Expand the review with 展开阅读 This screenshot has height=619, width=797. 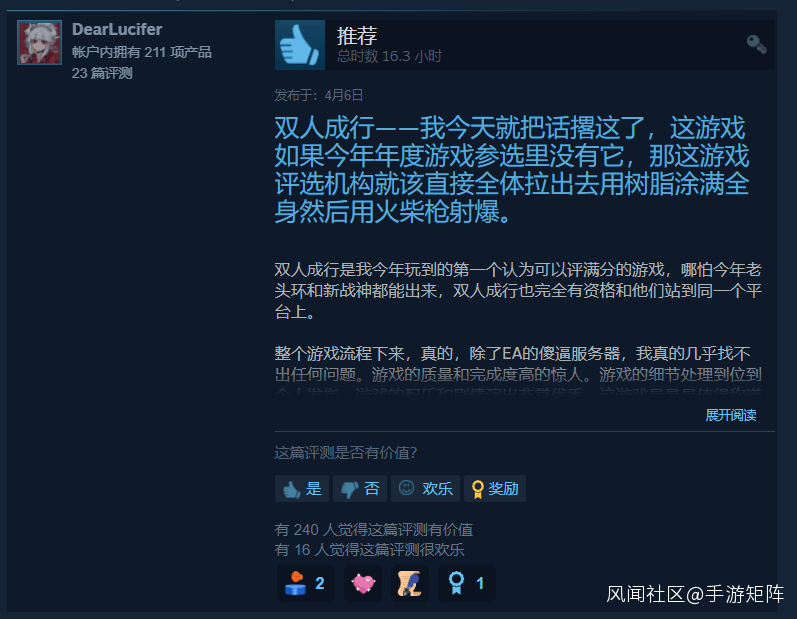pyautogui.click(x=730, y=415)
